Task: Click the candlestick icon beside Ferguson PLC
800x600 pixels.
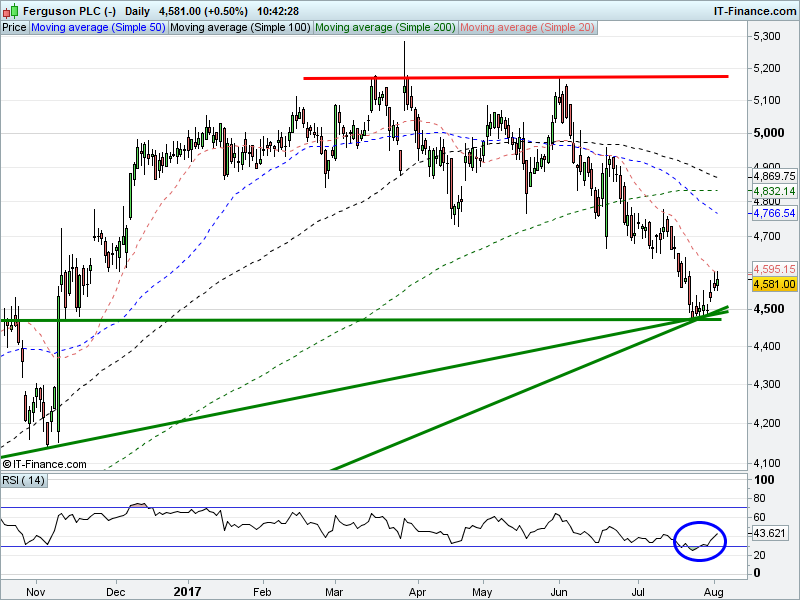Action: [x=11, y=11]
